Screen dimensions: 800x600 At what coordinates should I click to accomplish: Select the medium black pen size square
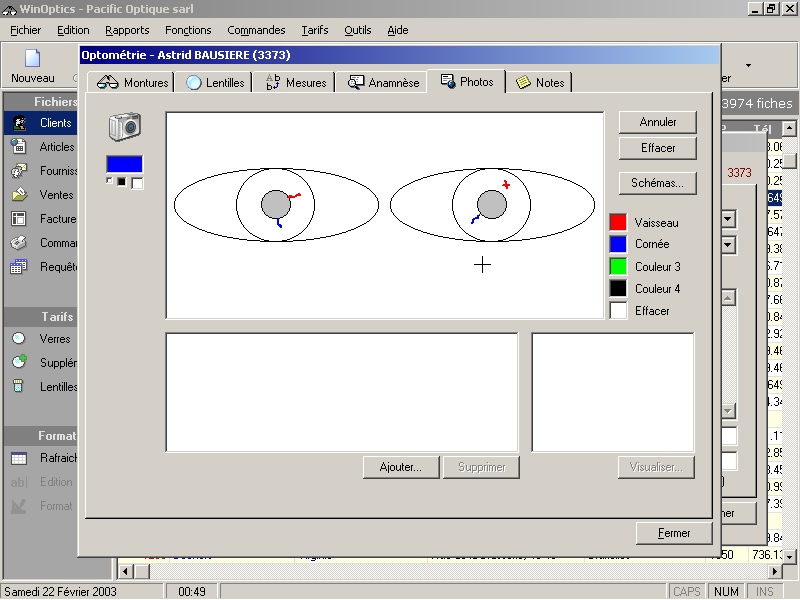(x=121, y=182)
